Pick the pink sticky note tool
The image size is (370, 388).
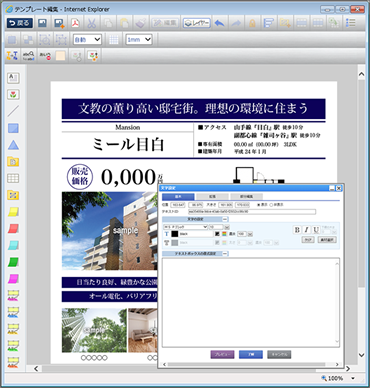click(13, 279)
